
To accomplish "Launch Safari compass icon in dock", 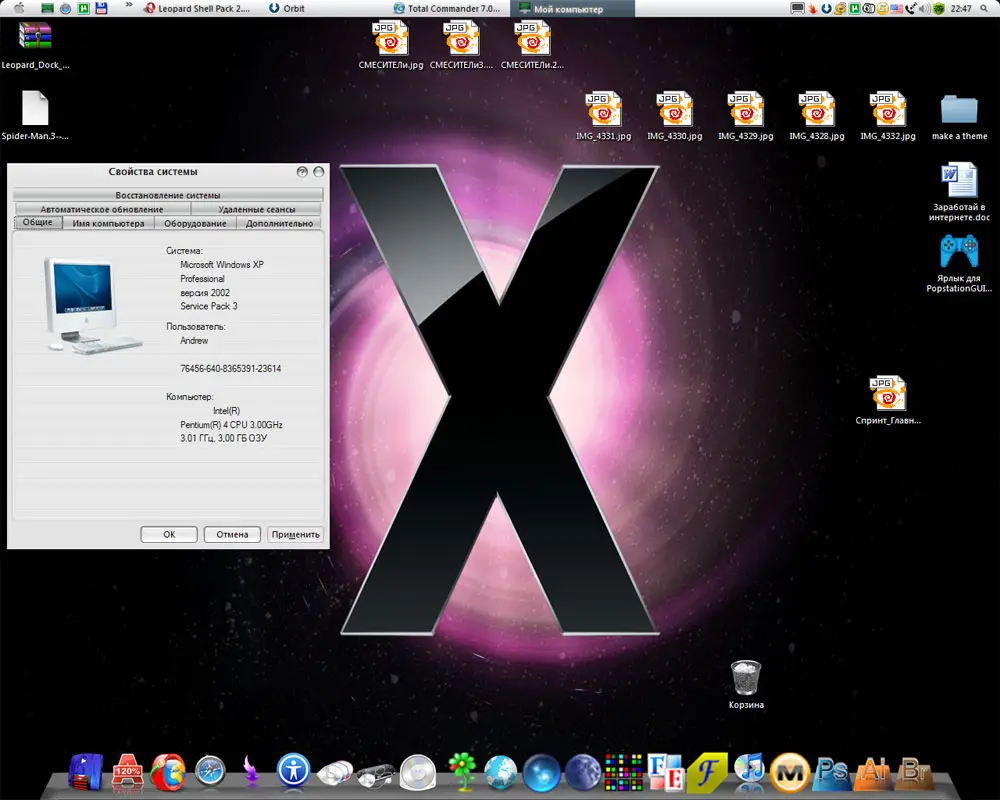I will tap(210, 771).
